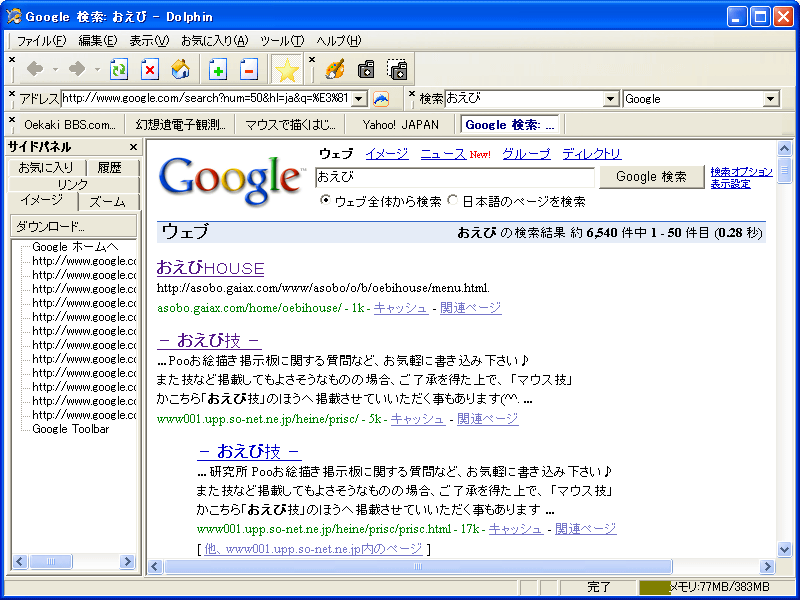Close the 検索 toolbar with its X
Image resolution: width=800 pixels, height=600 pixels.
tap(412, 93)
